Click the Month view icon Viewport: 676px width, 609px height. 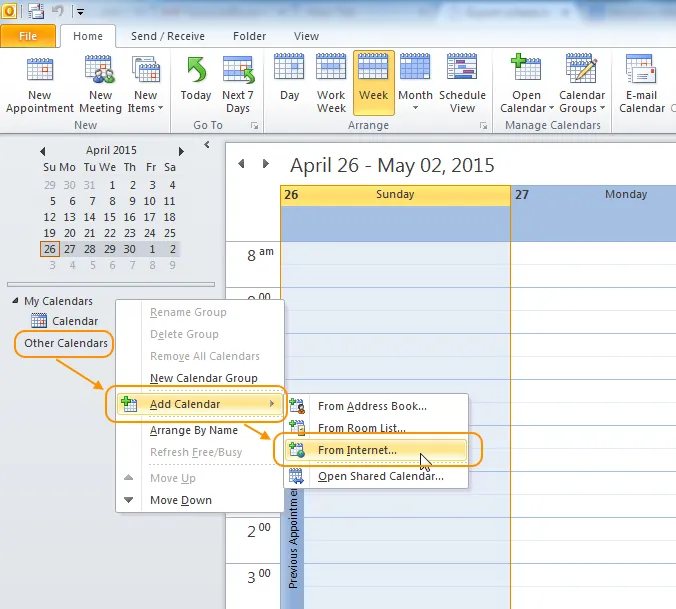click(x=415, y=67)
